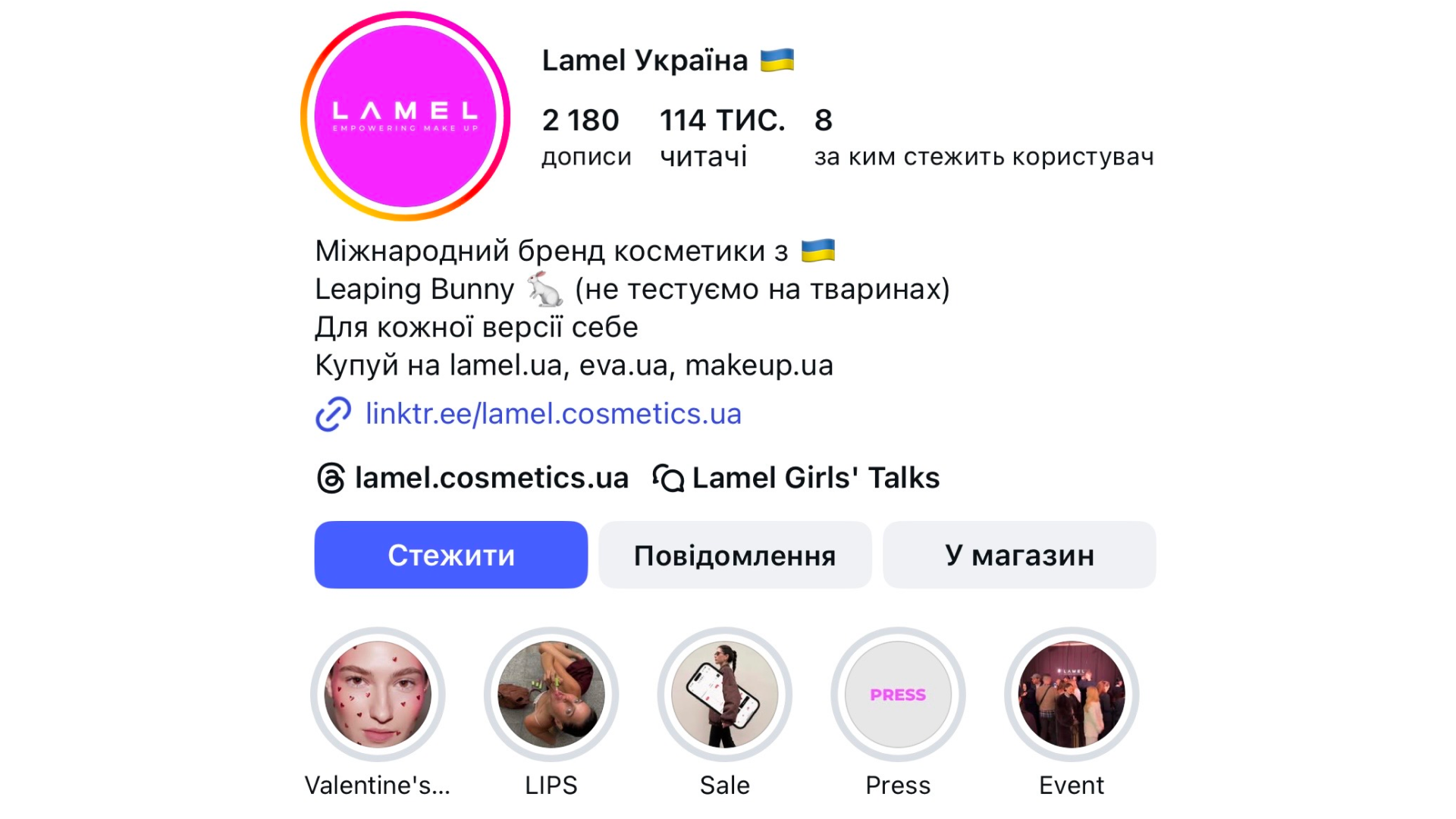Open the Lamel profile picture story
The image size is (1456, 819).
(x=405, y=116)
